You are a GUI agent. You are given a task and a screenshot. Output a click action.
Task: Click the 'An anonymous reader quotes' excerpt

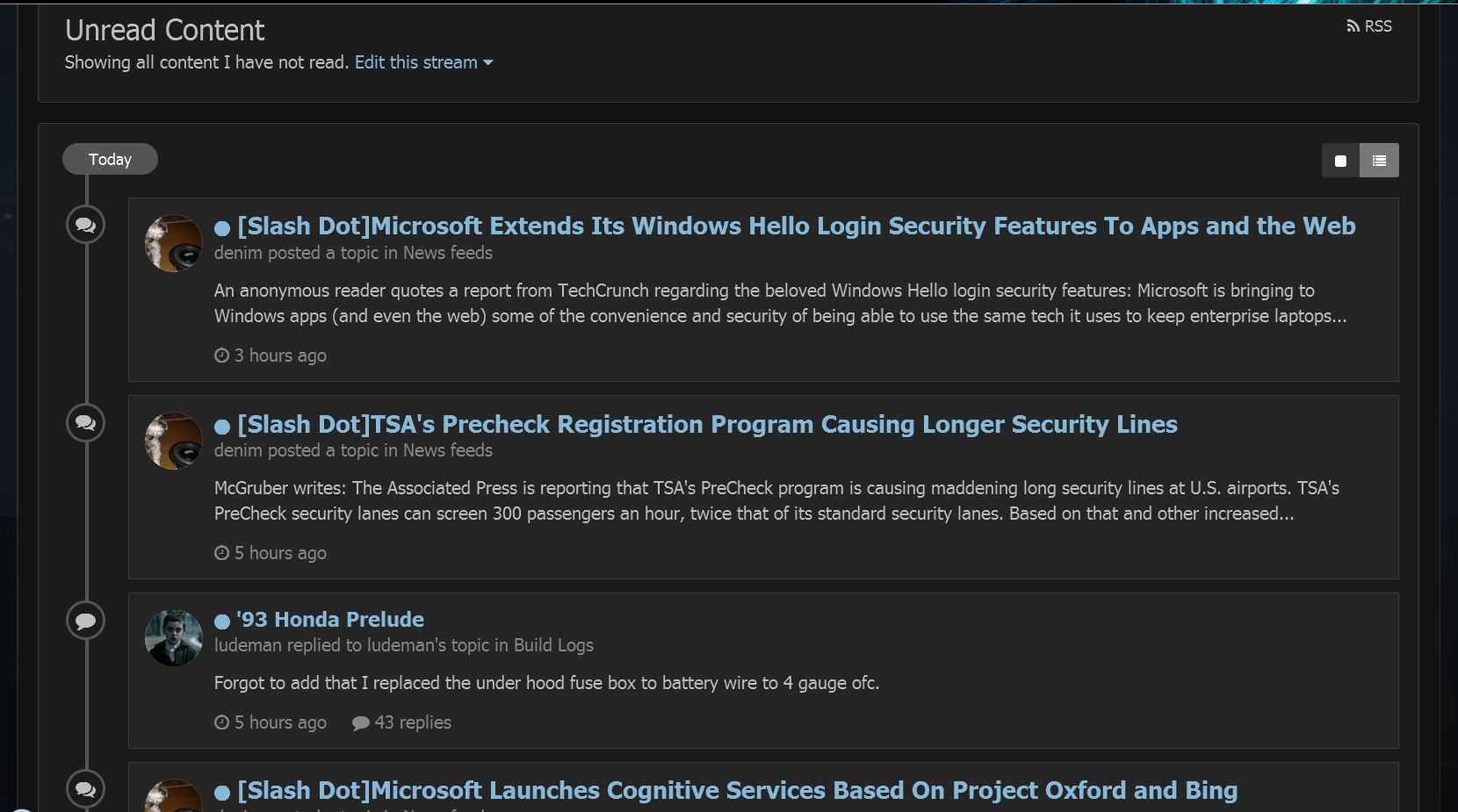click(780, 303)
